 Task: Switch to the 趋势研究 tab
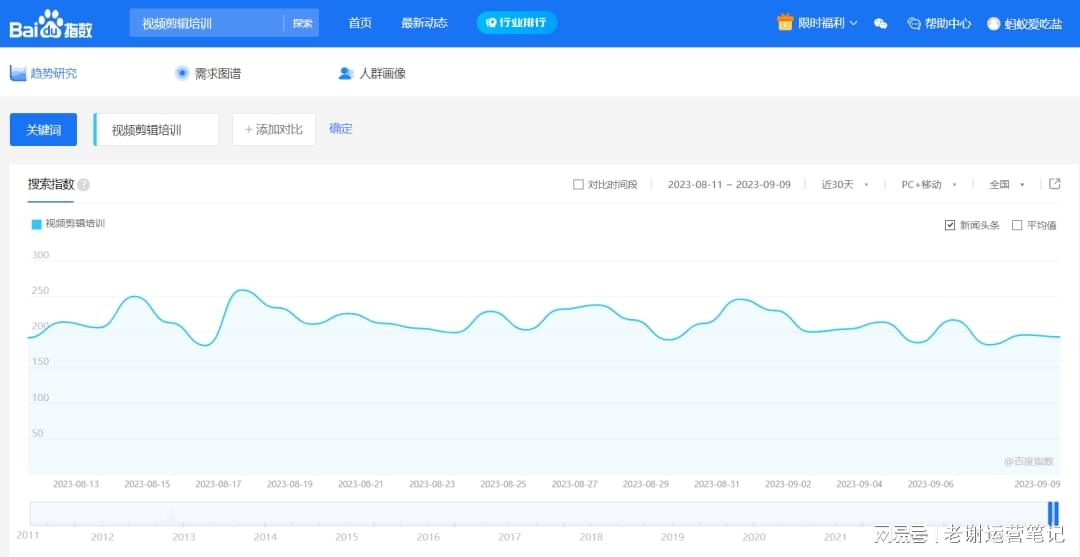pyautogui.click(x=43, y=73)
